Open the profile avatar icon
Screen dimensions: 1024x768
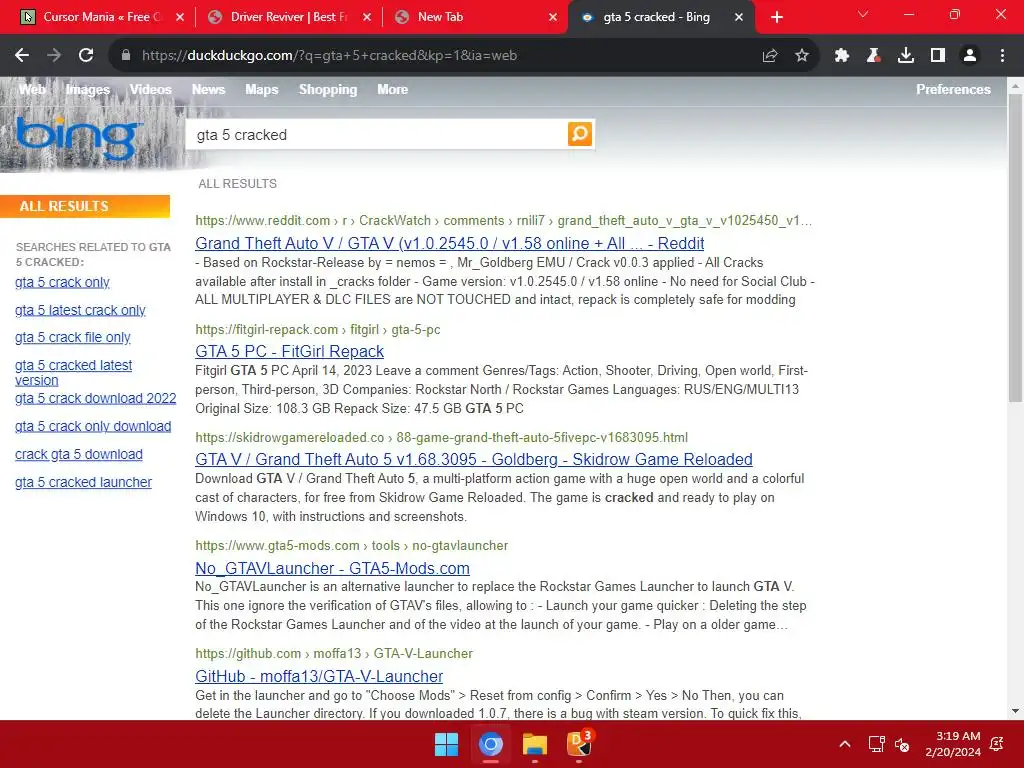click(x=970, y=56)
